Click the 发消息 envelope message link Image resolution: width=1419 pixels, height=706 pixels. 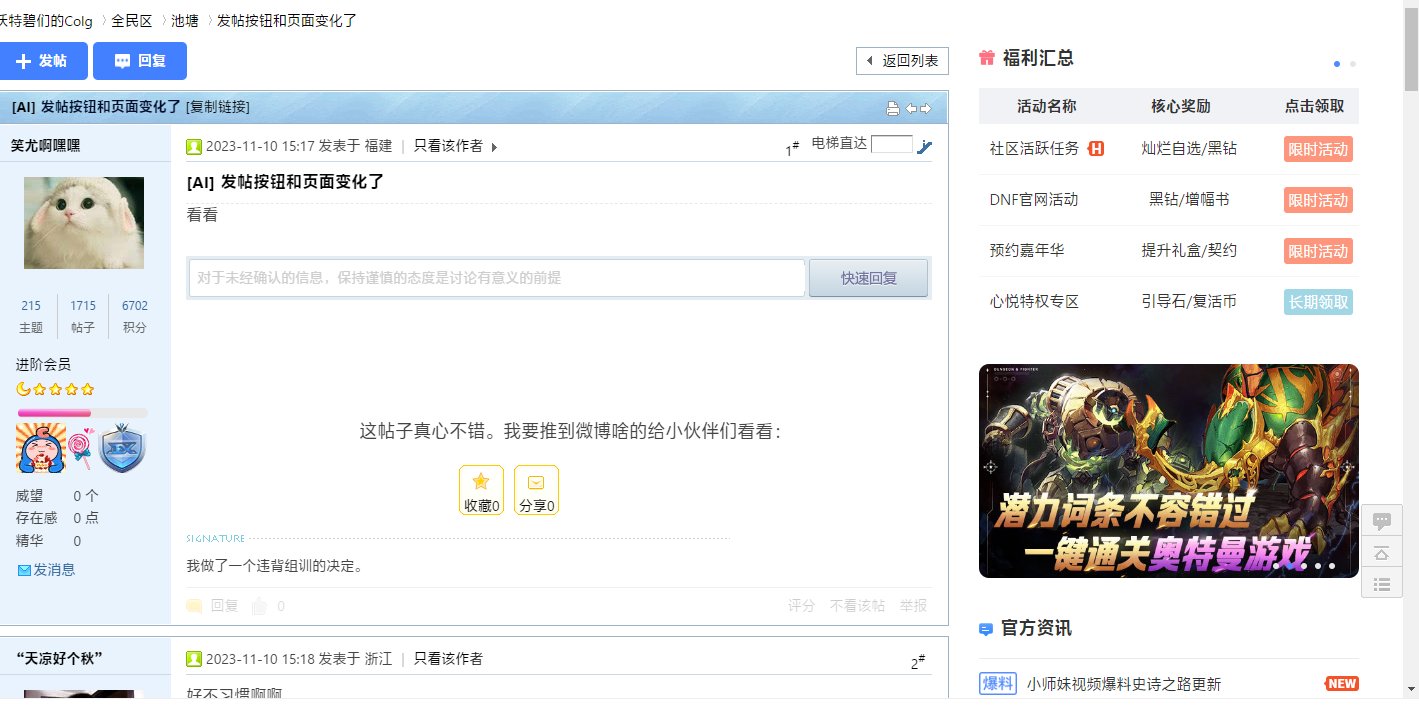[46, 570]
